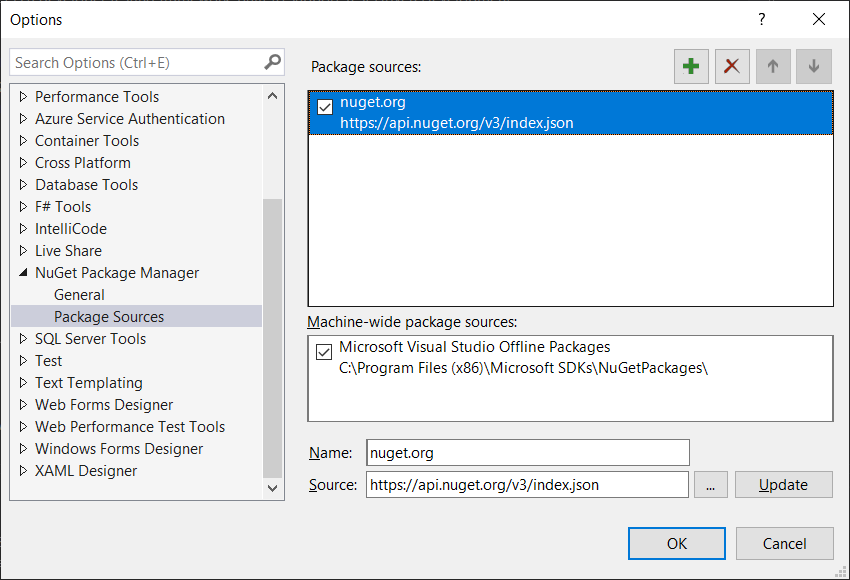
Task: Expand the Web Forms Designer node
Action: (x=23, y=404)
